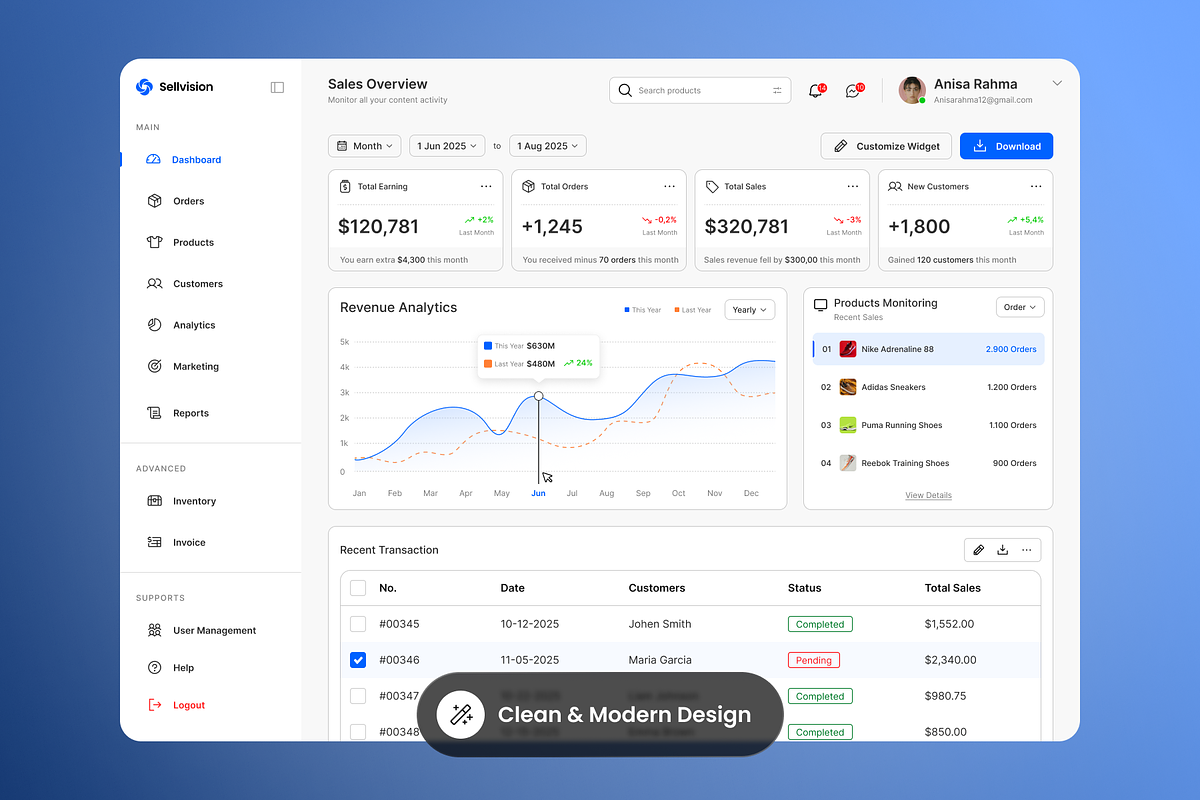Click the Total Orders box icon

tap(528, 187)
